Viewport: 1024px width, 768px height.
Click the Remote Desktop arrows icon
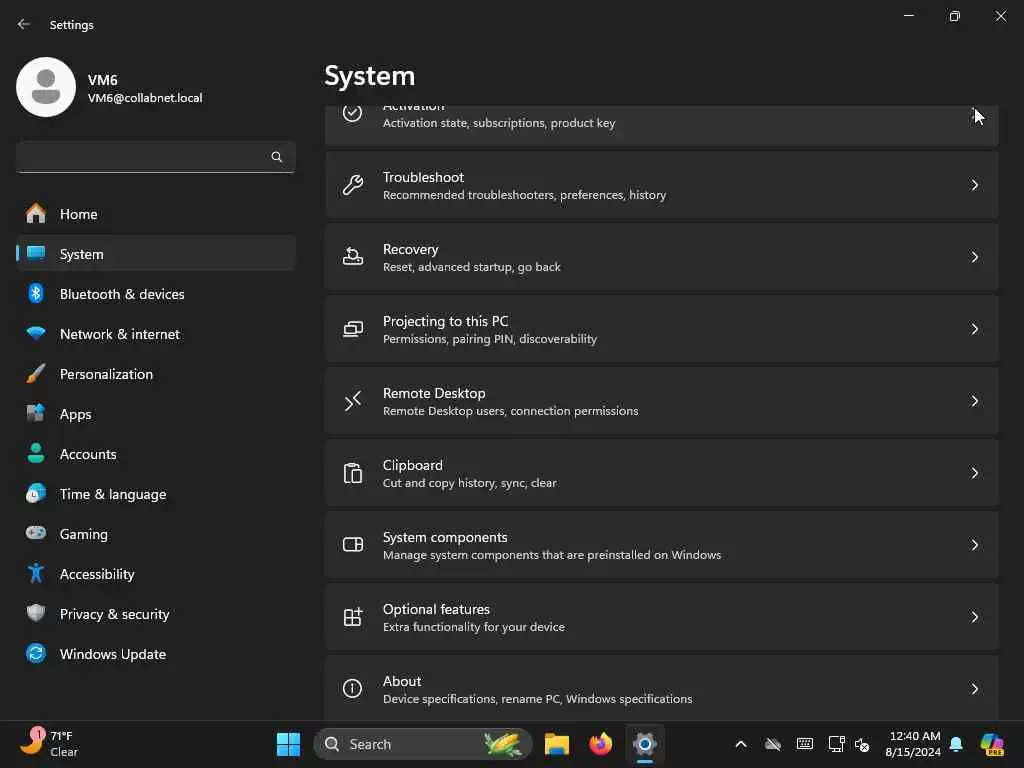click(x=353, y=400)
